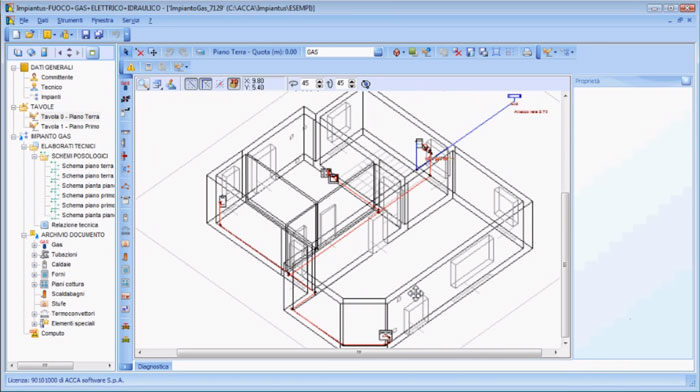Viewport: 700px width, 392px height.
Task: Increase the first rotation angle spinner
Action: click(x=319, y=81)
